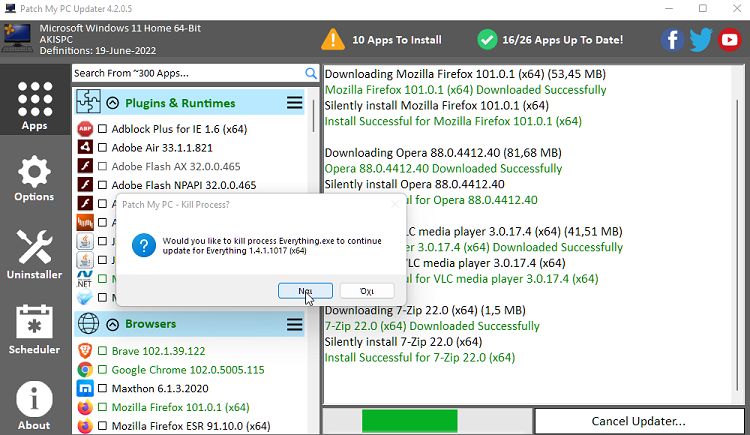Decline kill process with Όχι button
Image resolution: width=750 pixels, height=435 pixels.
(x=367, y=290)
